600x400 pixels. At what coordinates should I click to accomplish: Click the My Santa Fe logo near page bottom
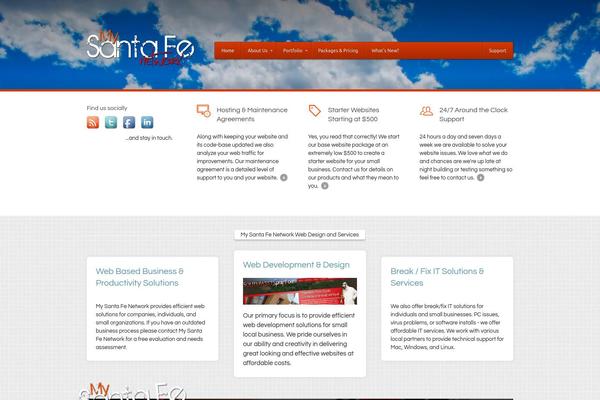pyautogui.click(x=133, y=391)
